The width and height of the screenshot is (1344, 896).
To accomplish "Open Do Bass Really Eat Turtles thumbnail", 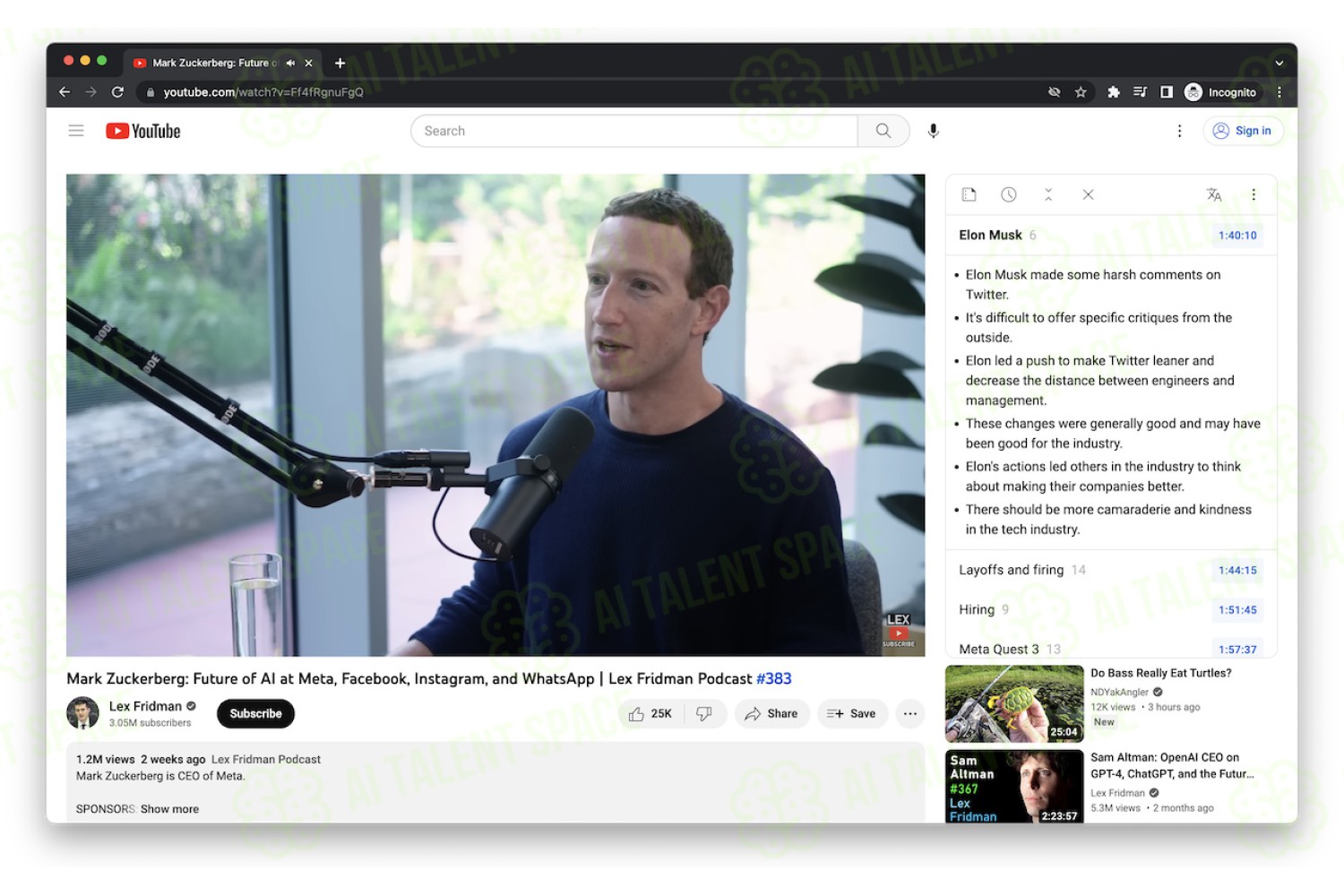I will pos(1014,703).
